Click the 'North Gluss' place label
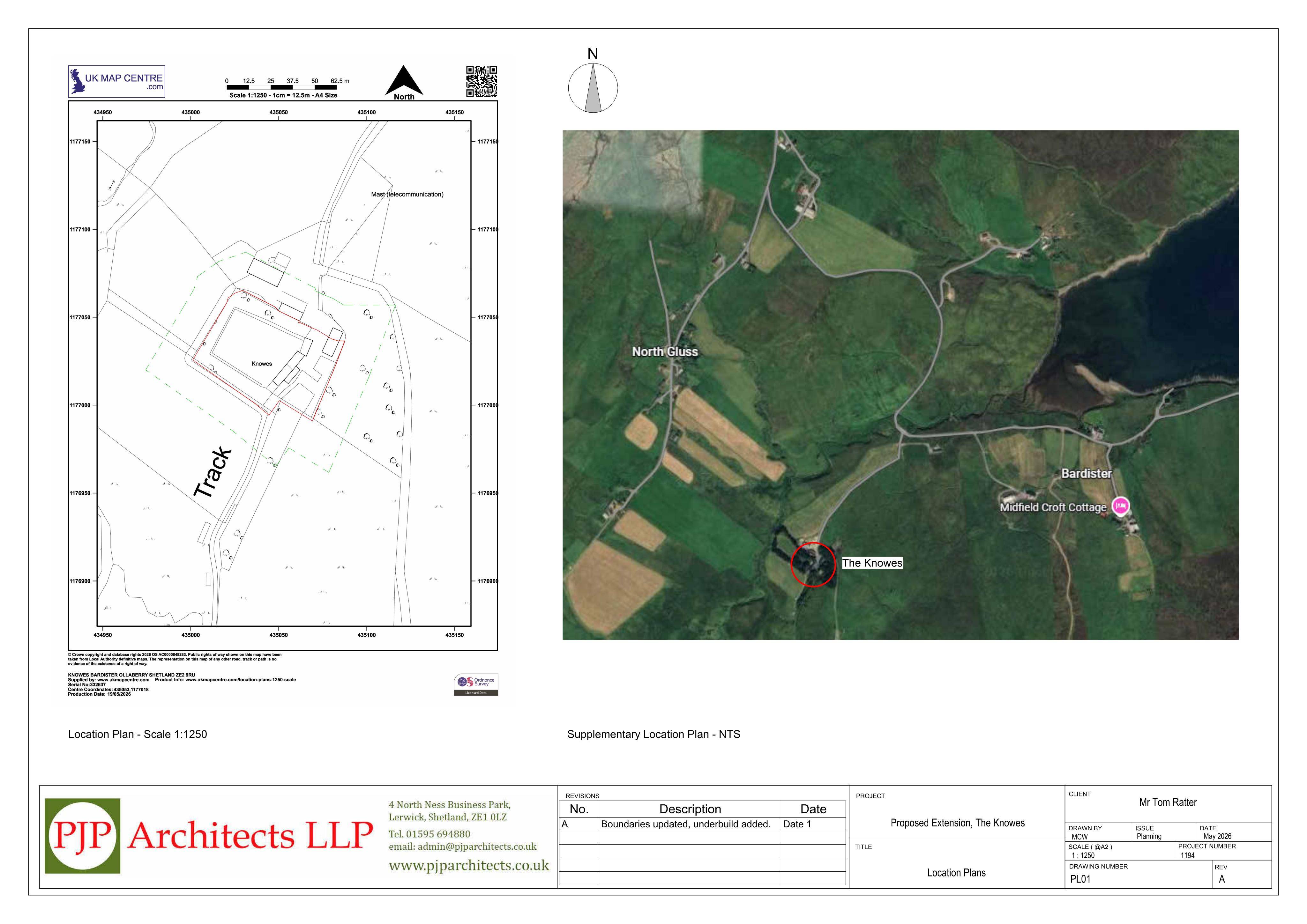 click(665, 351)
